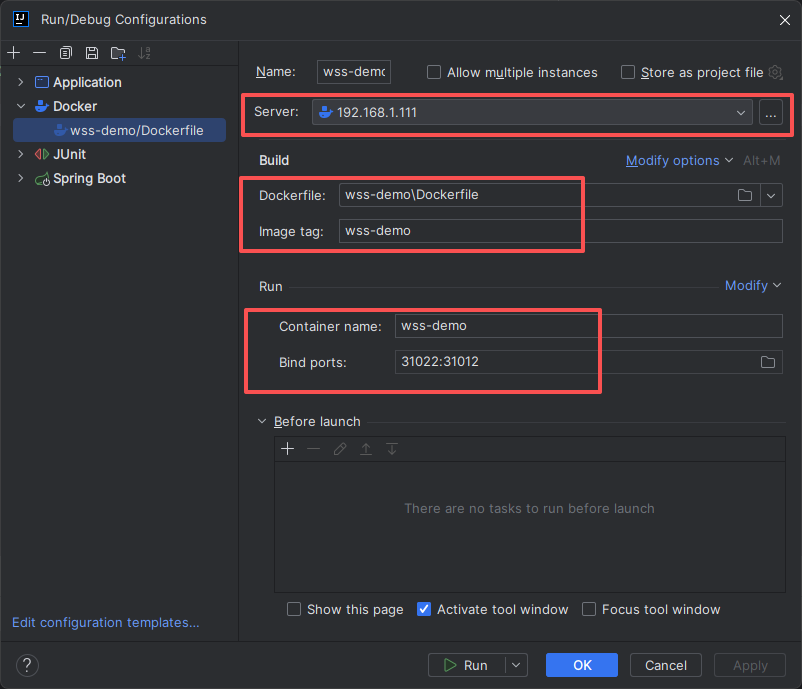Click the Container name input field
Screen dimensions: 802x689
[x=588, y=326]
